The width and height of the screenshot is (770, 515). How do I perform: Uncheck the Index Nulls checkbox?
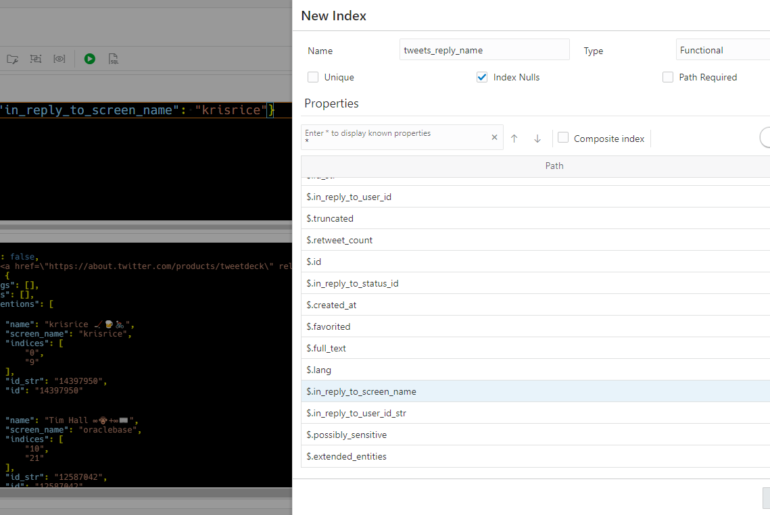482,77
